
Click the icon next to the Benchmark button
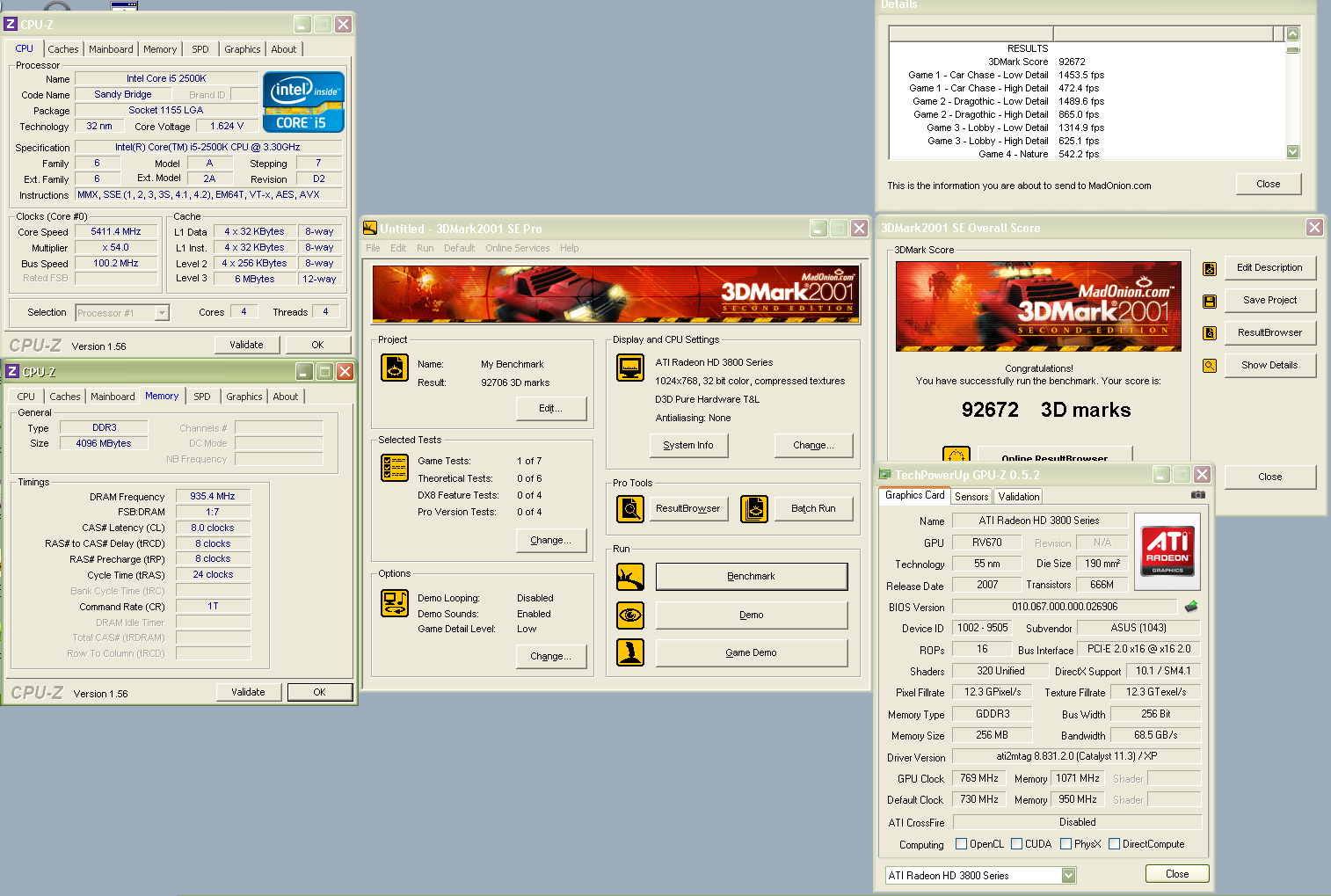coord(630,577)
